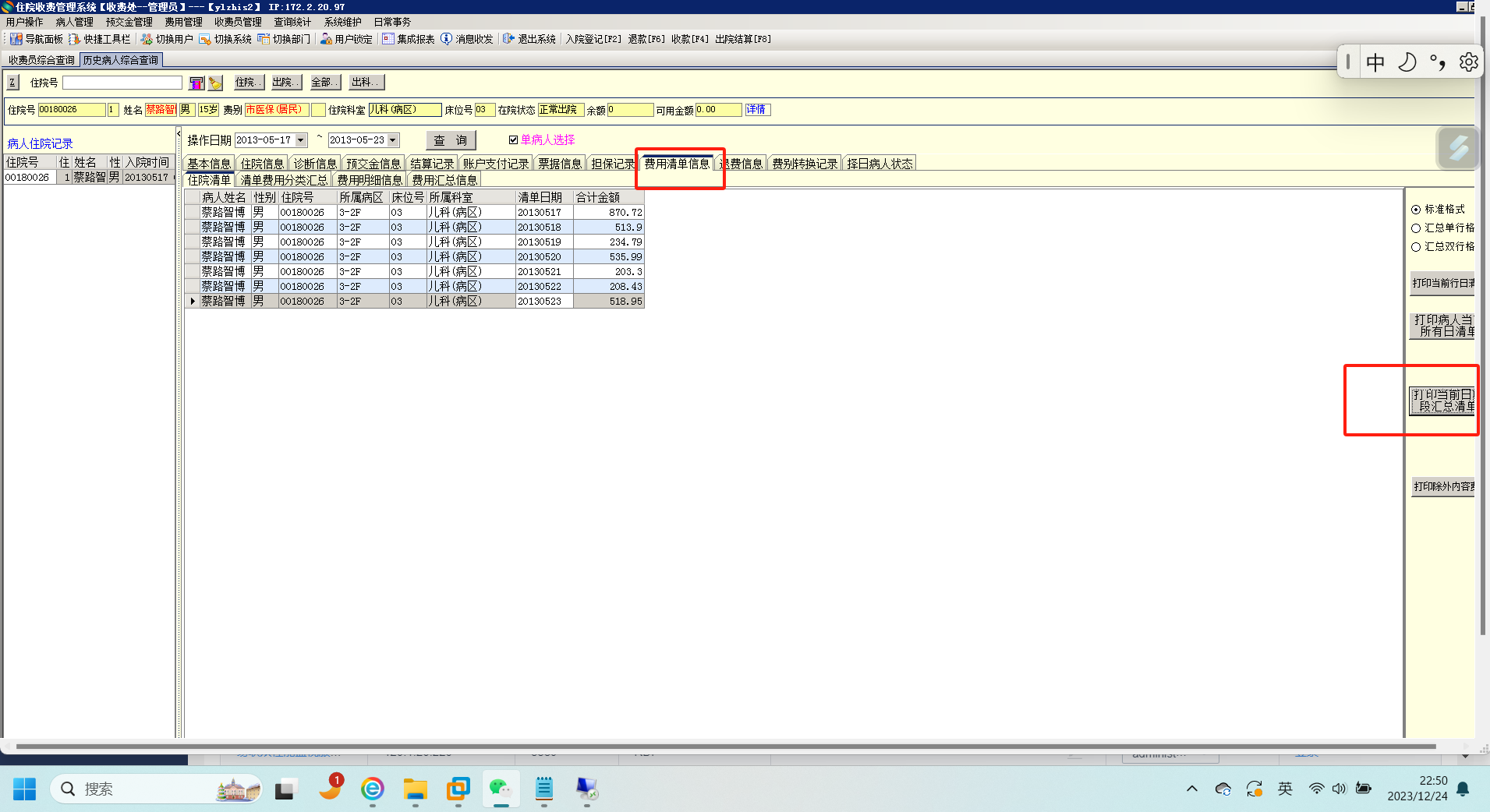
Task: Click the 查询 query button
Action: [x=451, y=140]
